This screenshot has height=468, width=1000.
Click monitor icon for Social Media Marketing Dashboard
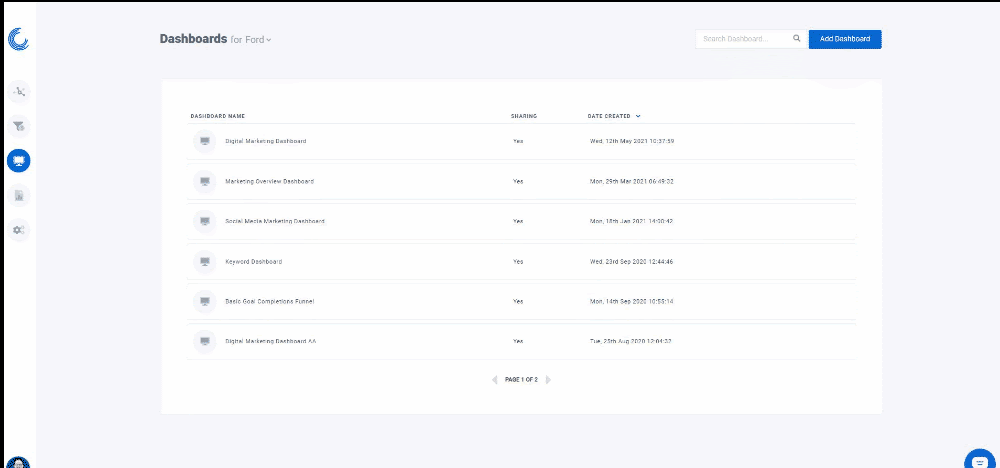pyautogui.click(x=205, y=221)
